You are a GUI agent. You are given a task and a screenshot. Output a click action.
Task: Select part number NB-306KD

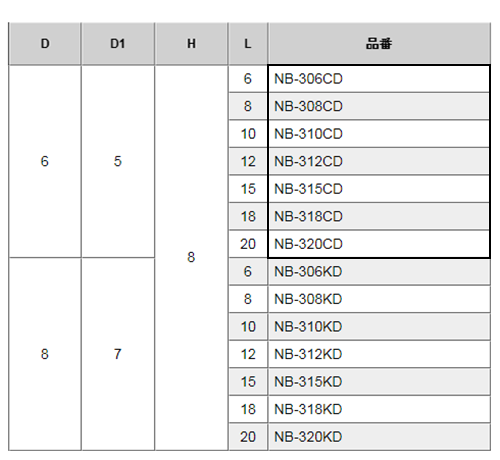tap(379, 272)
